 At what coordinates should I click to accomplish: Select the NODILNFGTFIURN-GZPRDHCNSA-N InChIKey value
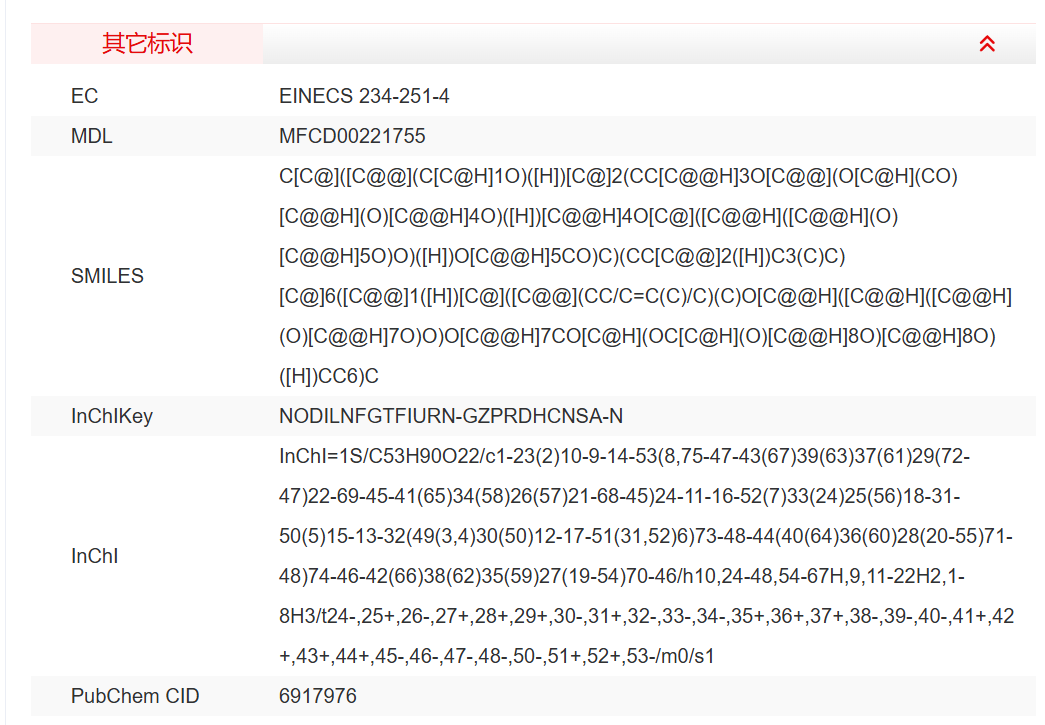tap(451, 416)
